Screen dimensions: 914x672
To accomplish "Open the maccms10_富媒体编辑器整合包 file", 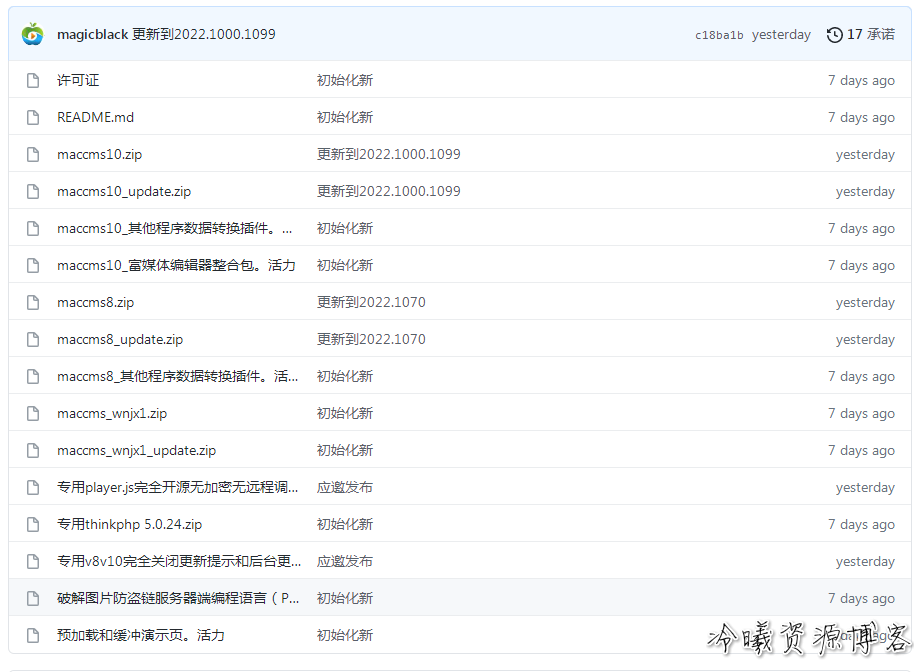I will [x=177, y=265].
